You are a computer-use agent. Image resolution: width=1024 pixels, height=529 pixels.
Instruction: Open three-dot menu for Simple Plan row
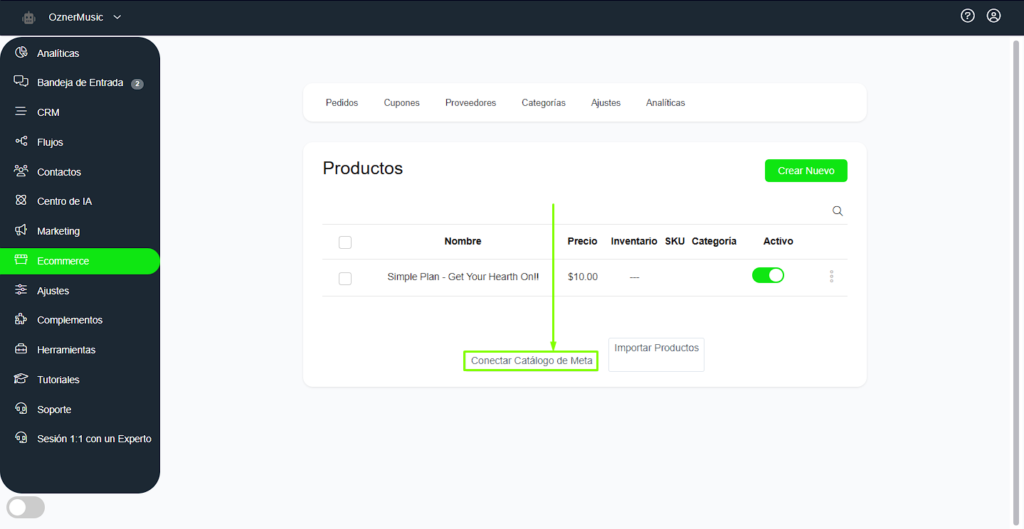click(x=831, y=277)
